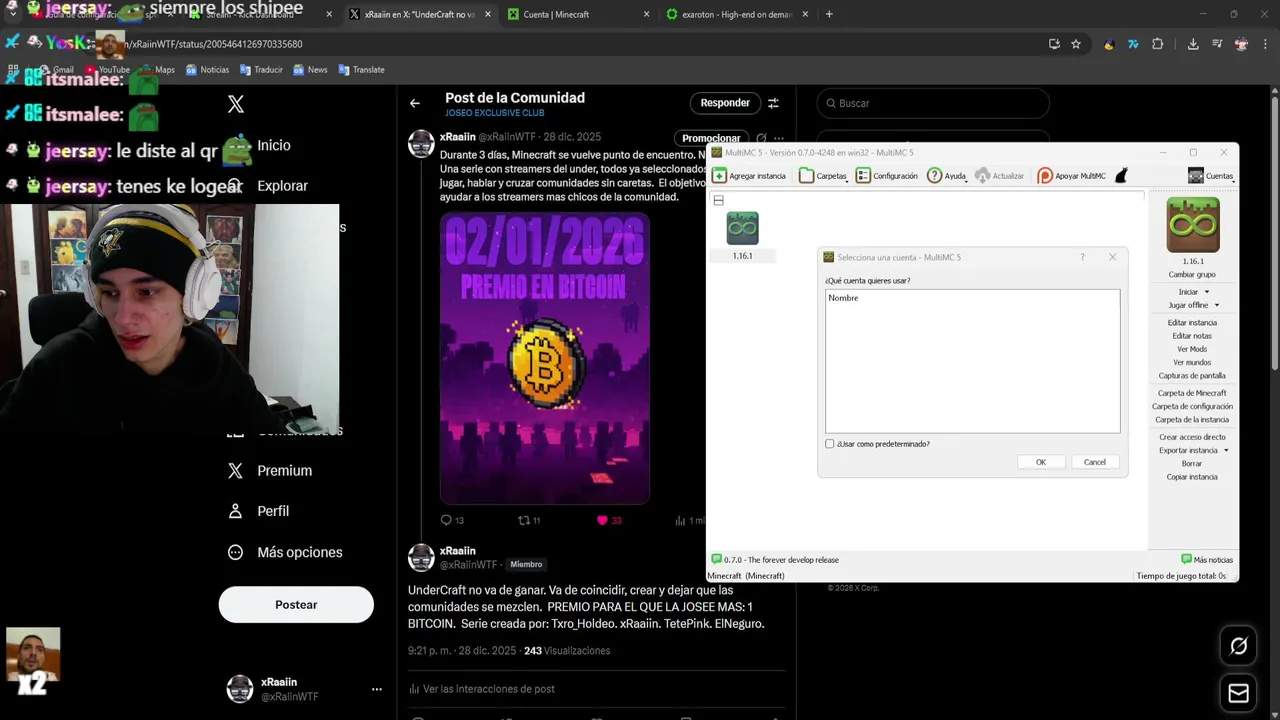1280x720 pixels.
Task: Click Apoyar MultiMC Patreon button
Action: (x=1072, y=176)
